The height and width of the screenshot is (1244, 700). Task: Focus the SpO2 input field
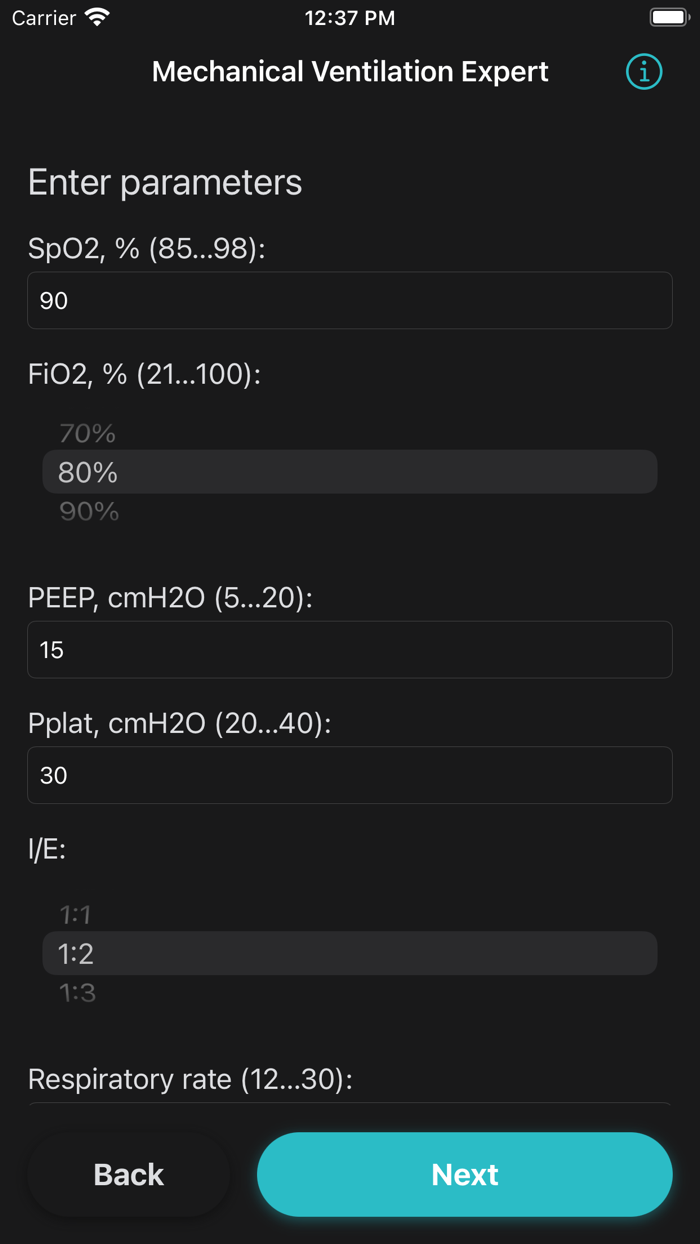tap(349, 300)
